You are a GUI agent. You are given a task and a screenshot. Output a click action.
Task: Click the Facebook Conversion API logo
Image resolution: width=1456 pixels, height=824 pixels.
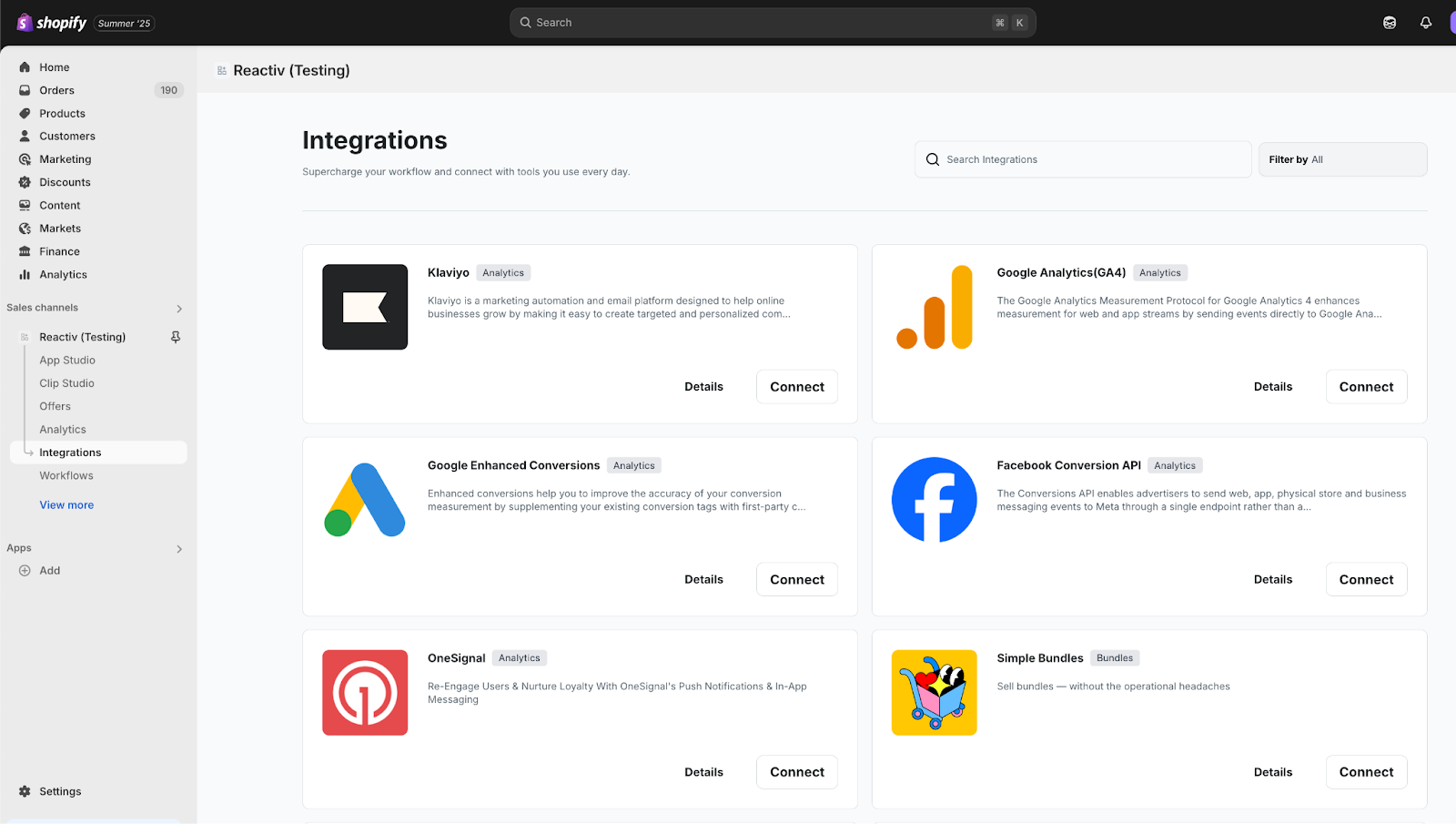tap(934, 500)
